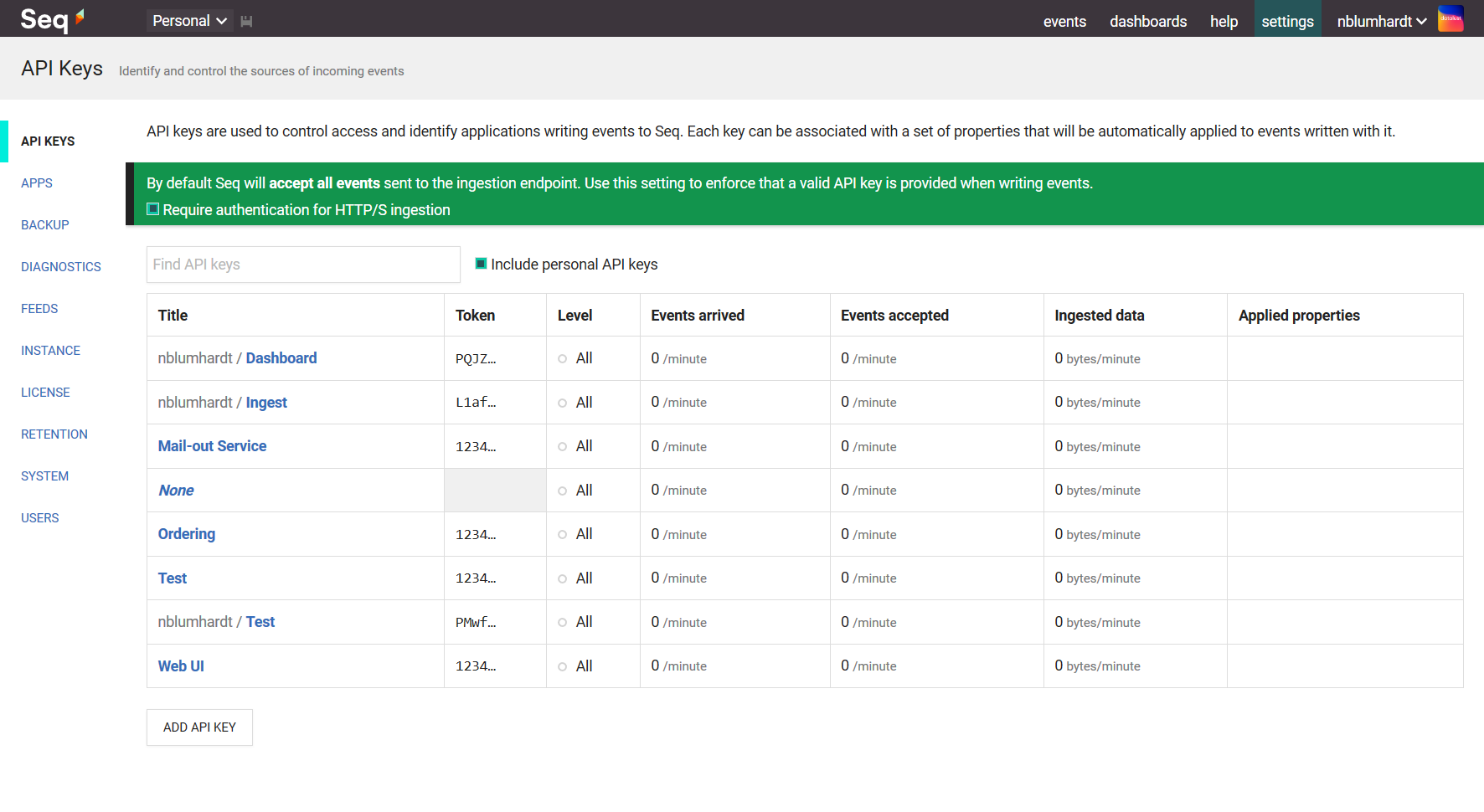Click the Level icon on the nblumhardt / Ingest row
The height and width of the screenshot is (812, 1484).
562,403
